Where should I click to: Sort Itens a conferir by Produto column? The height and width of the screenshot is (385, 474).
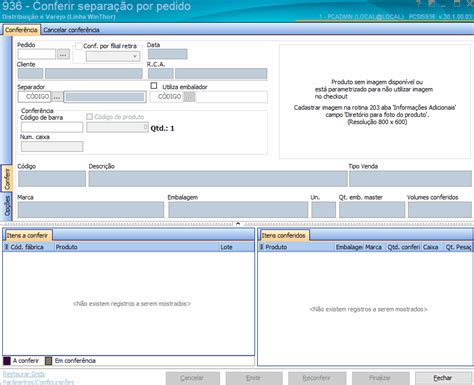[x=137, y=247]
